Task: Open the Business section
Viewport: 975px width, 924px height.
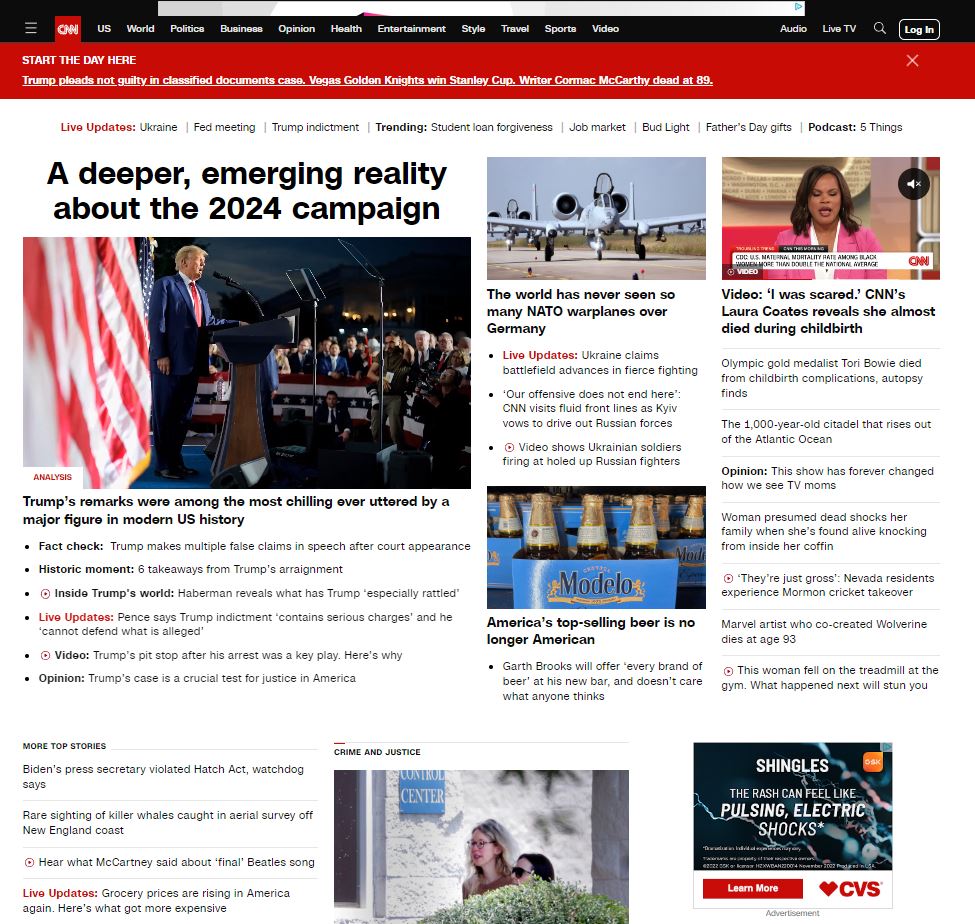Action: pyautogui.click(x=241, y=29)
